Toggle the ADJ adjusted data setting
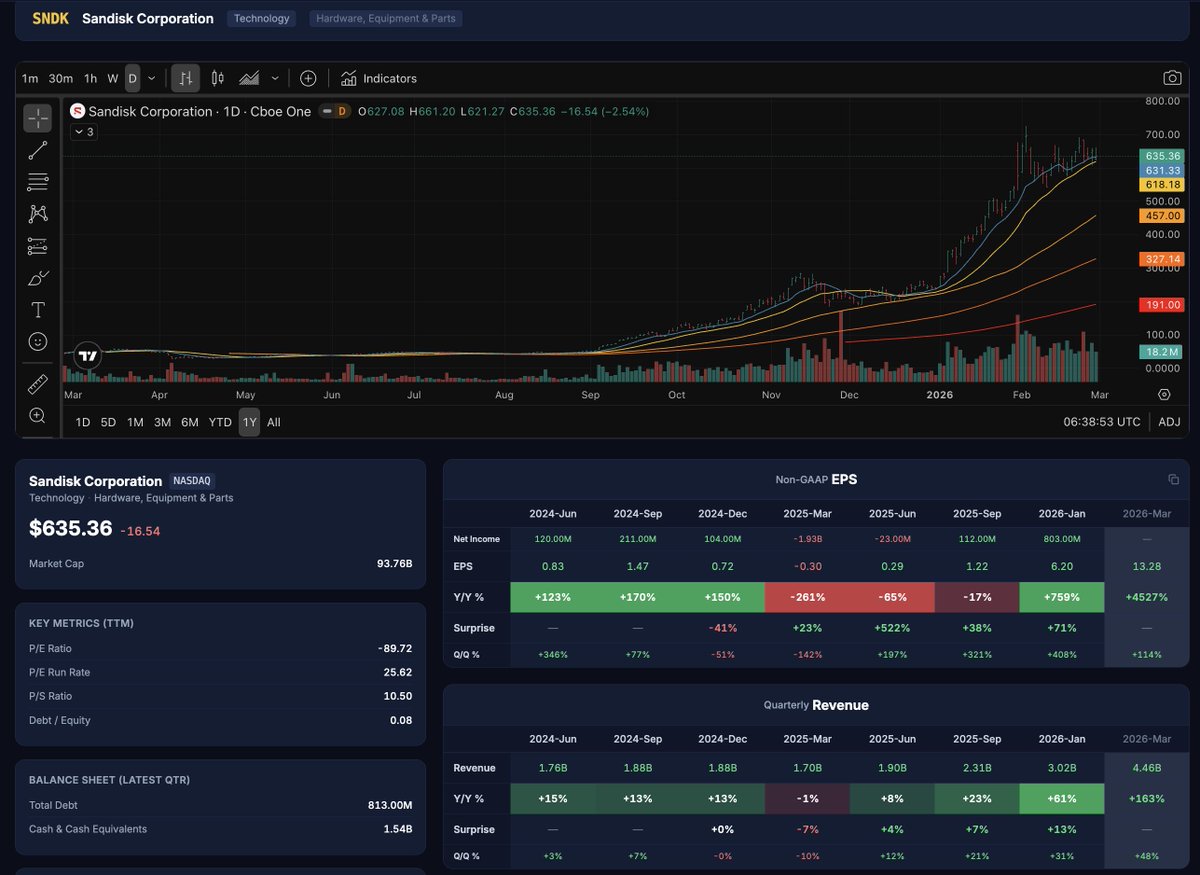Viewport: 1200px width, 875px height. (x=1169, y=421)
